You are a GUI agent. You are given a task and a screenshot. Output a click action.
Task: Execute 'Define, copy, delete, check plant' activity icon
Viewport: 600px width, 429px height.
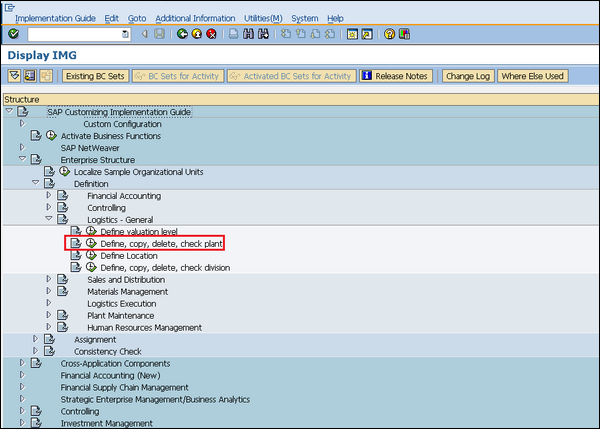pyautogui.click(x=91, y=244)
